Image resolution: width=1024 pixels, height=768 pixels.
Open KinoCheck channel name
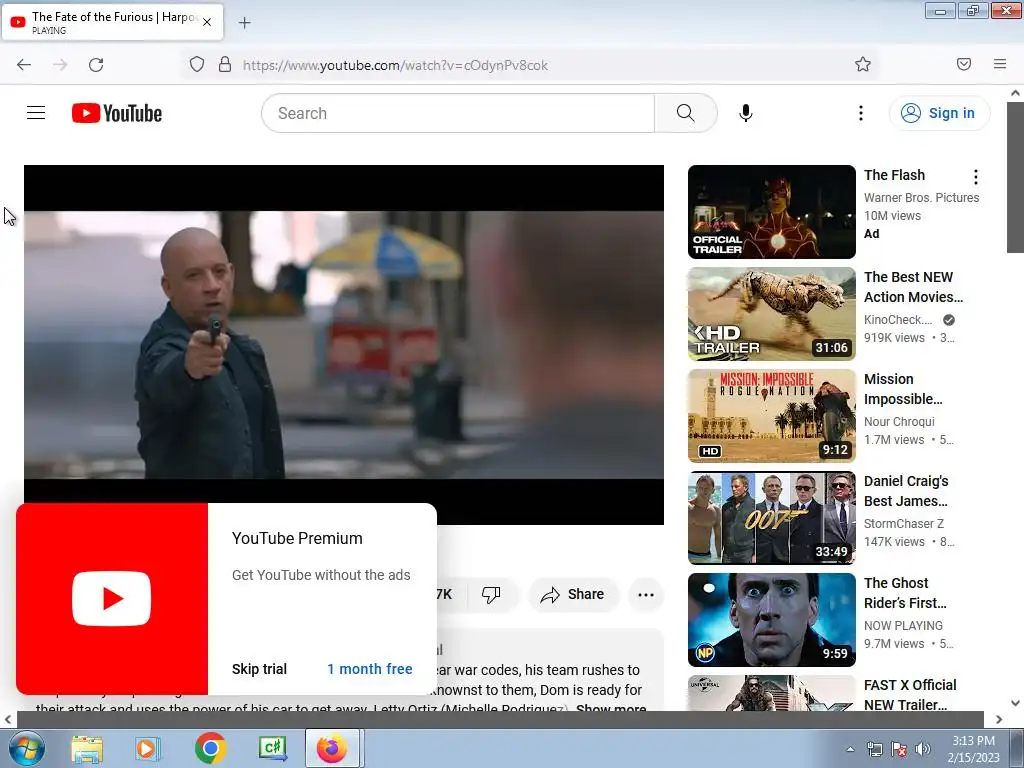[898, 319]
